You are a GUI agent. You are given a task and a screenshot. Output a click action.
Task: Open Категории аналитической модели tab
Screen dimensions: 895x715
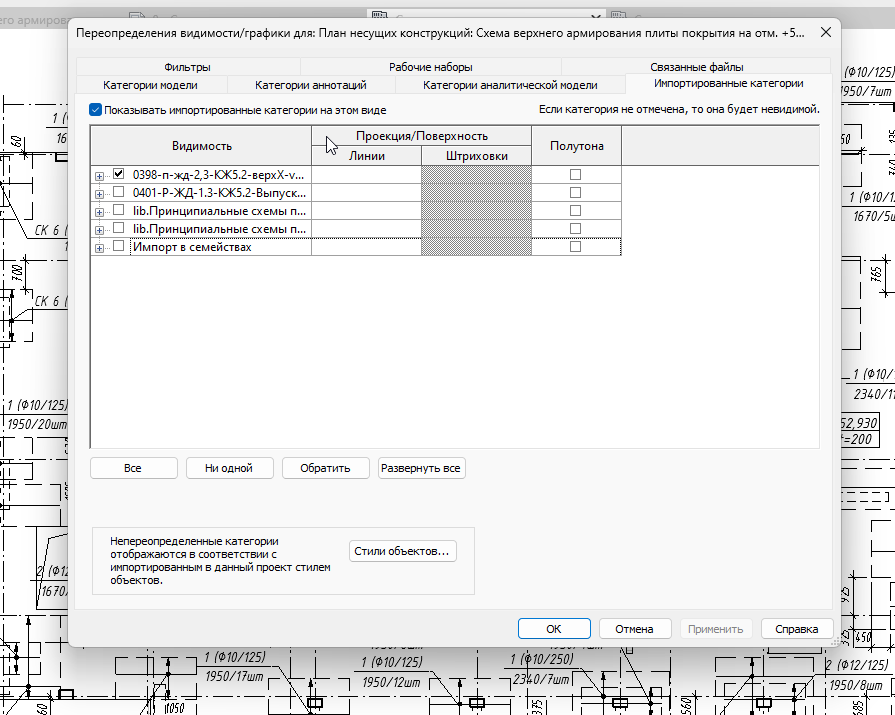pyautogui.click(x=510, y=85)
